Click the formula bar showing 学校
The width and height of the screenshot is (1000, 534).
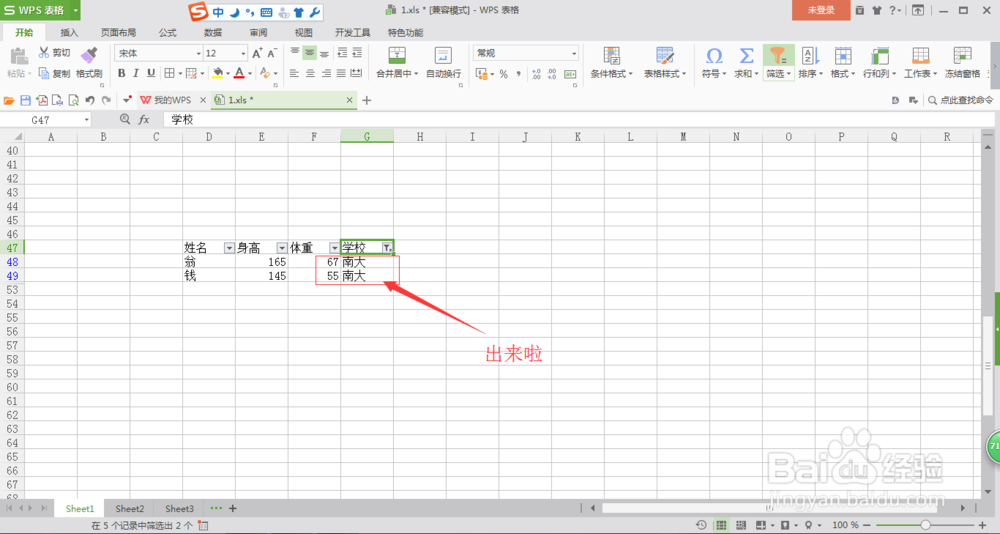pyautogui.click(x=579, y=119)
